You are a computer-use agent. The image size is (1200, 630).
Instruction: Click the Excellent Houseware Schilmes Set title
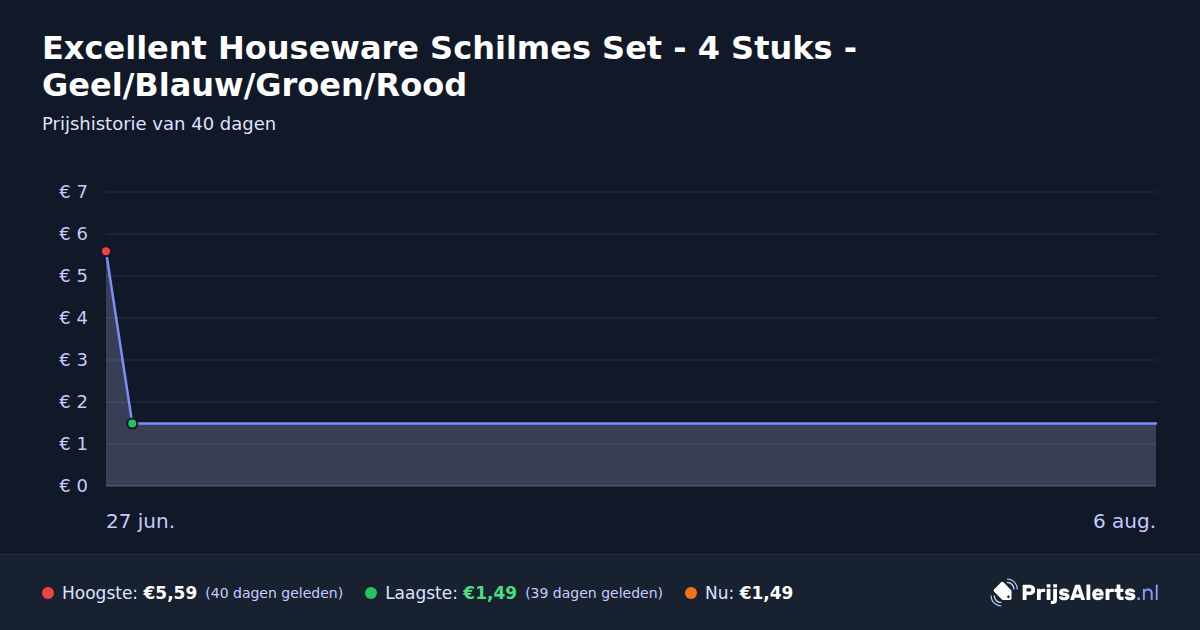[x=448, y=66]
